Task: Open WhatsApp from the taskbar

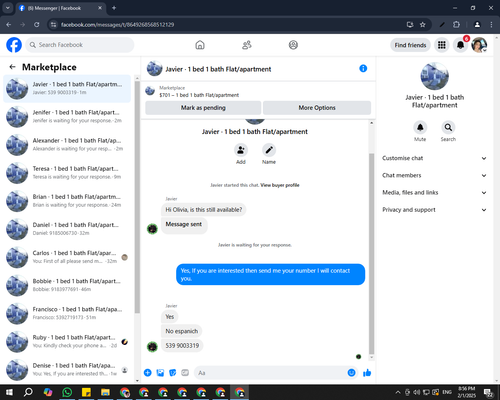Action: 67,392
